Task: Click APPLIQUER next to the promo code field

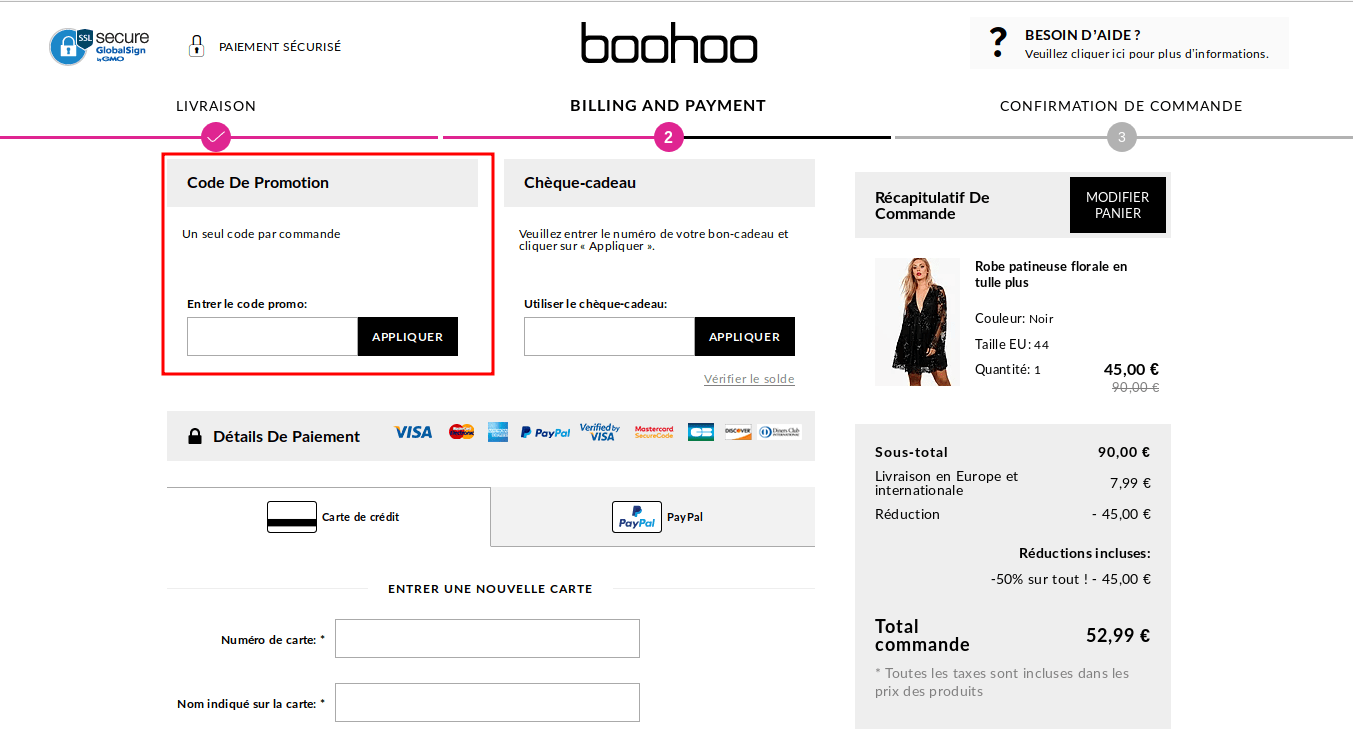Action: [407, 336]
